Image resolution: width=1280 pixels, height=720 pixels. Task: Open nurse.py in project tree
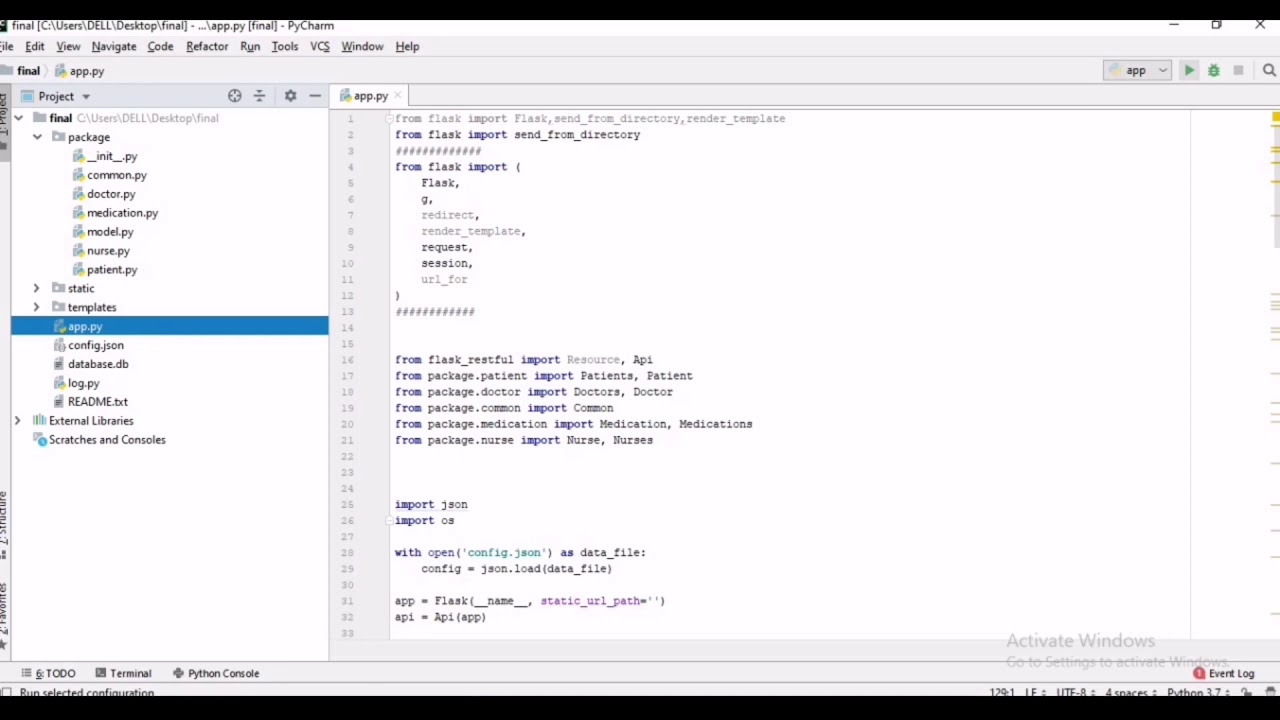point(101,251)
